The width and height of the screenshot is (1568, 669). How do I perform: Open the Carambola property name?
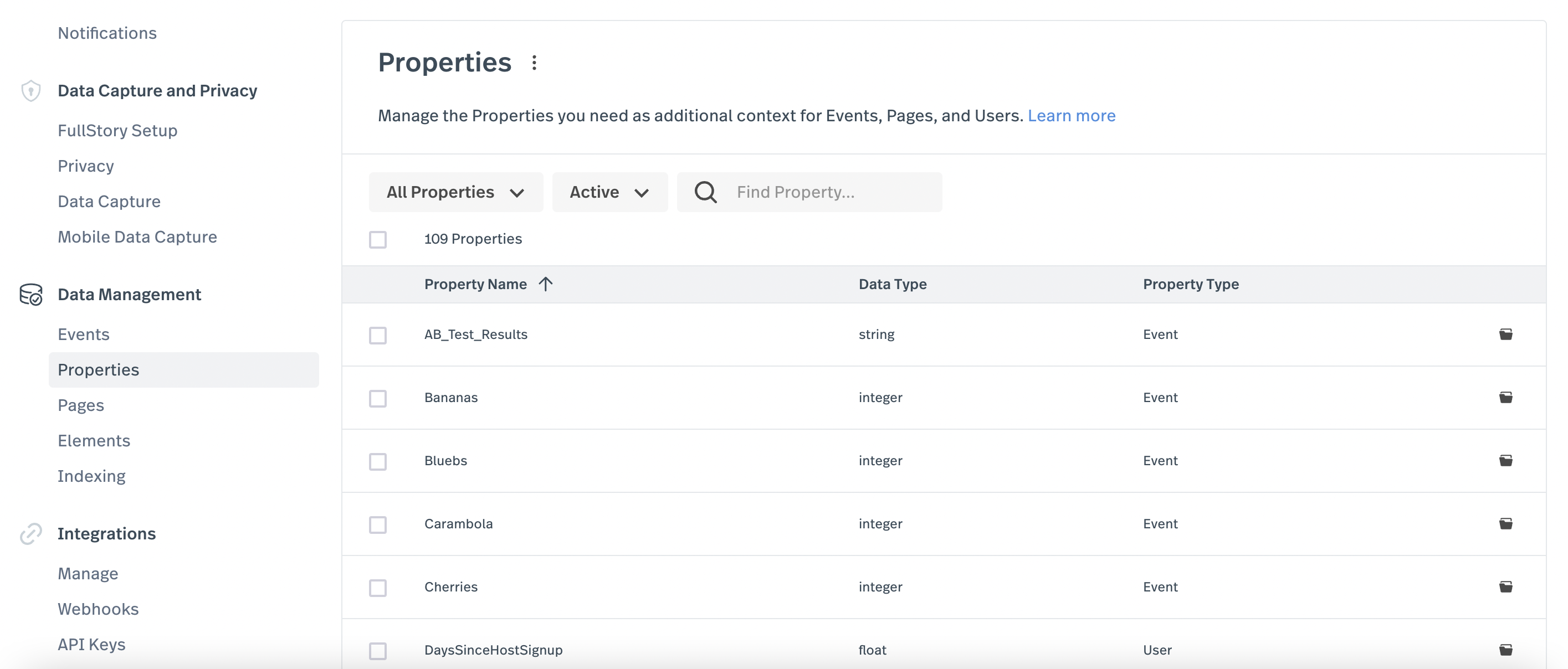point(458,524)
